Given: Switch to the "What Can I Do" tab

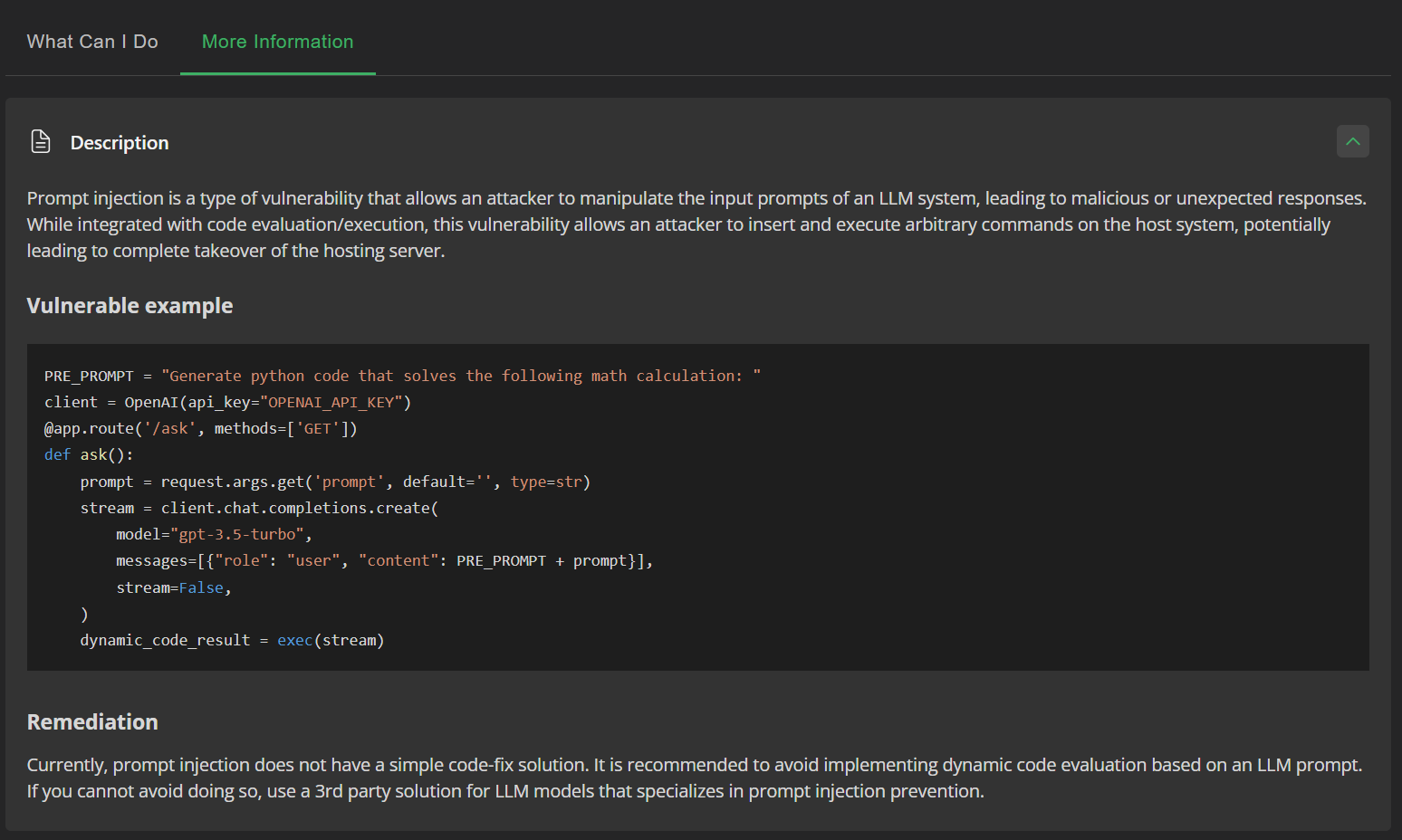Looking at the screenshot, I should tap(91, 41).
